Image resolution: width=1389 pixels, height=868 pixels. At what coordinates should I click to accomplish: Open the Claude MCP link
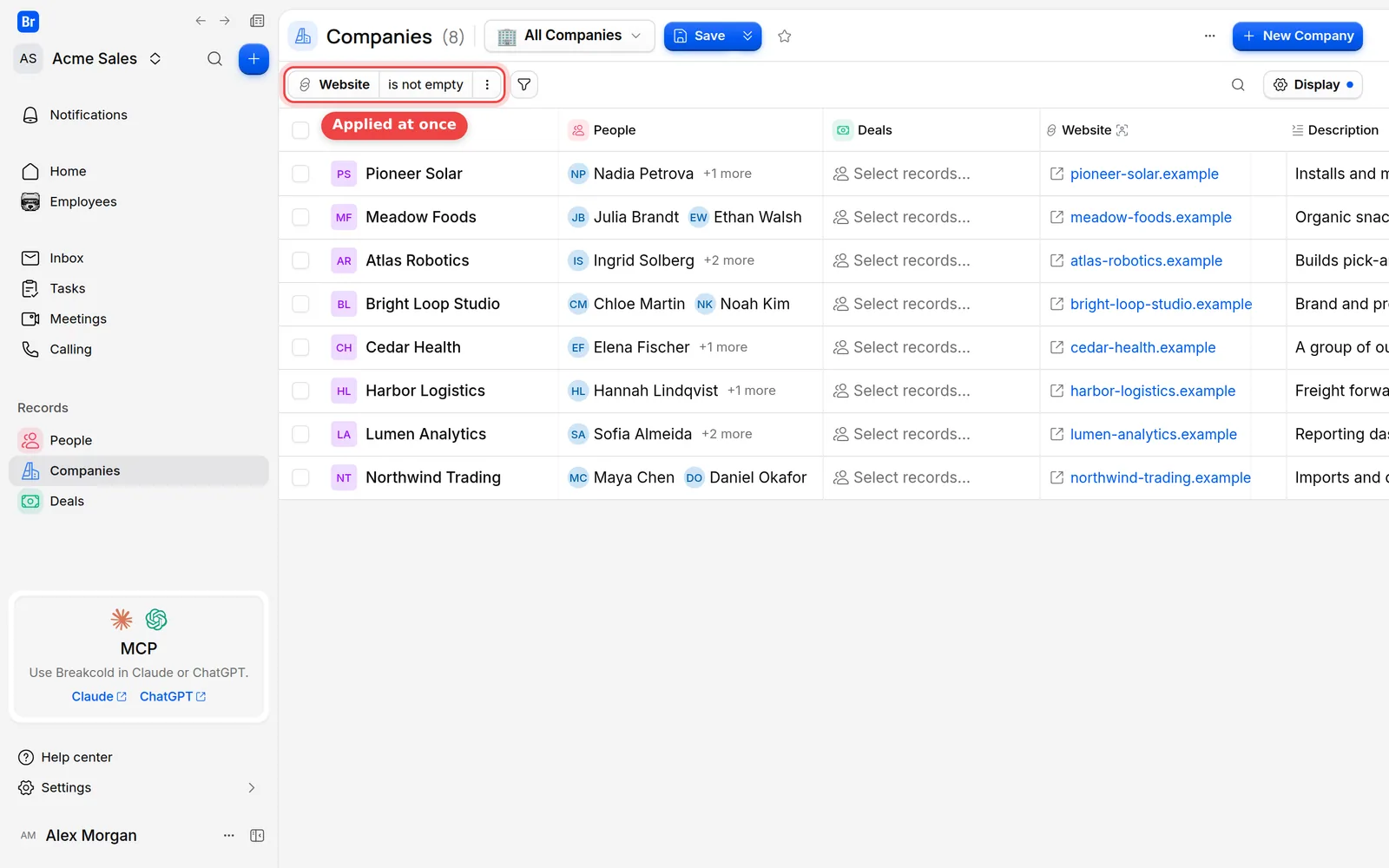(x=99, y=697)
